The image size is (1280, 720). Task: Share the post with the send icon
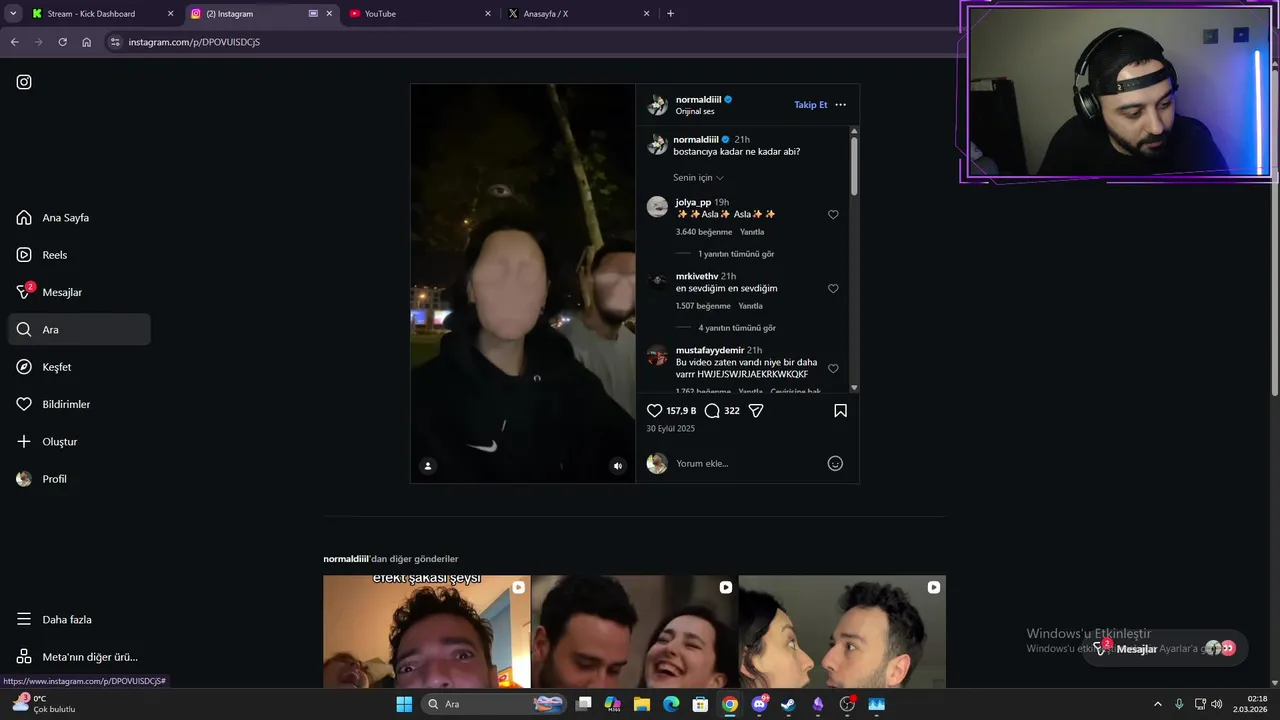tap(756, 411)
